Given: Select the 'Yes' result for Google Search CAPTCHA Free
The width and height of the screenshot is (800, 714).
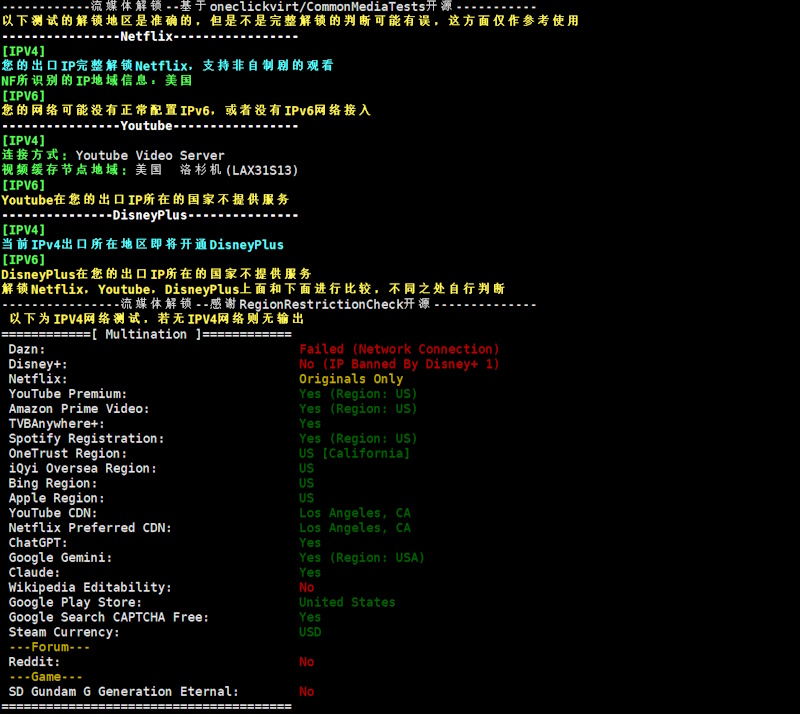Looking at the screenshot, I should (310, 617).
